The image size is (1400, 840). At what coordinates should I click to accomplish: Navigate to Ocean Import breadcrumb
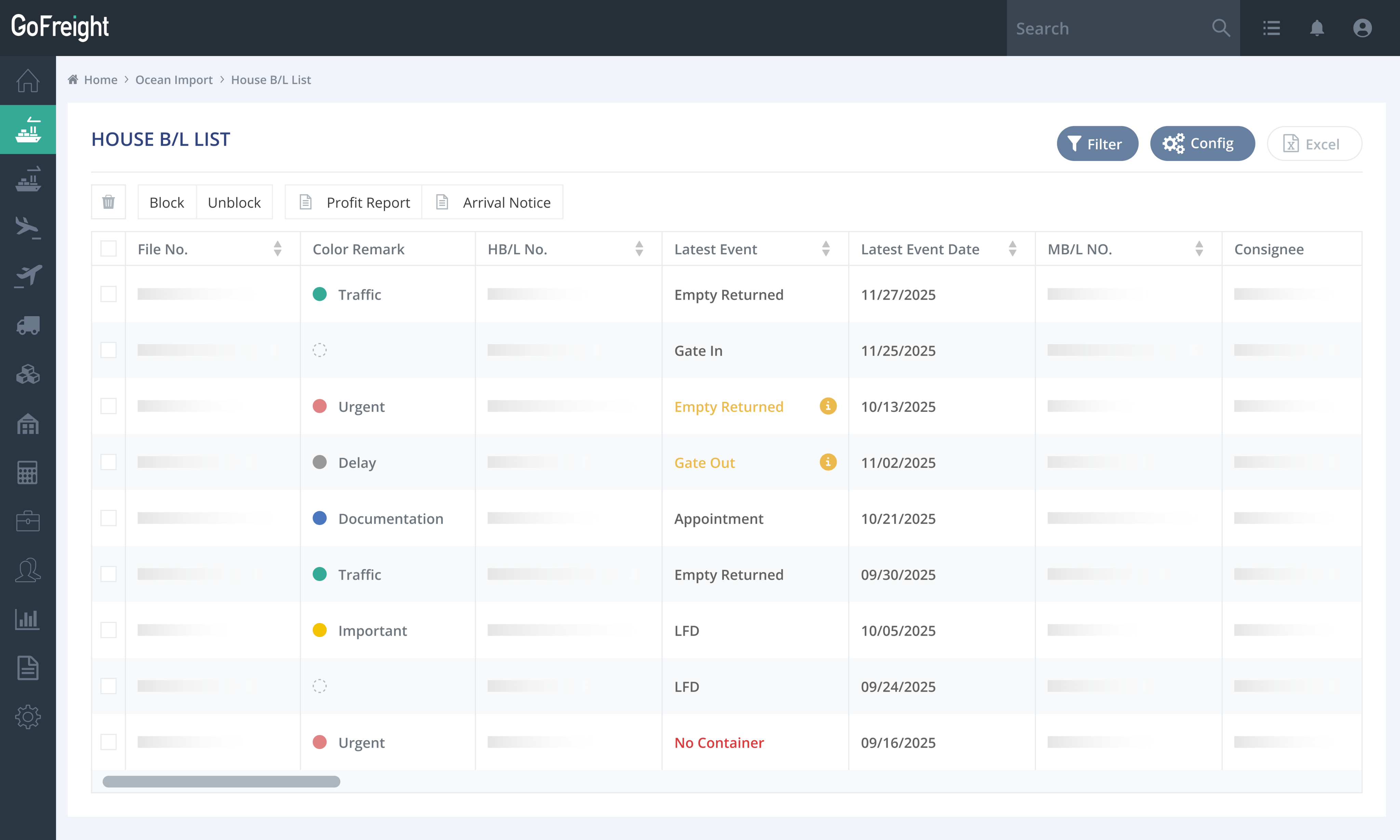174,80
